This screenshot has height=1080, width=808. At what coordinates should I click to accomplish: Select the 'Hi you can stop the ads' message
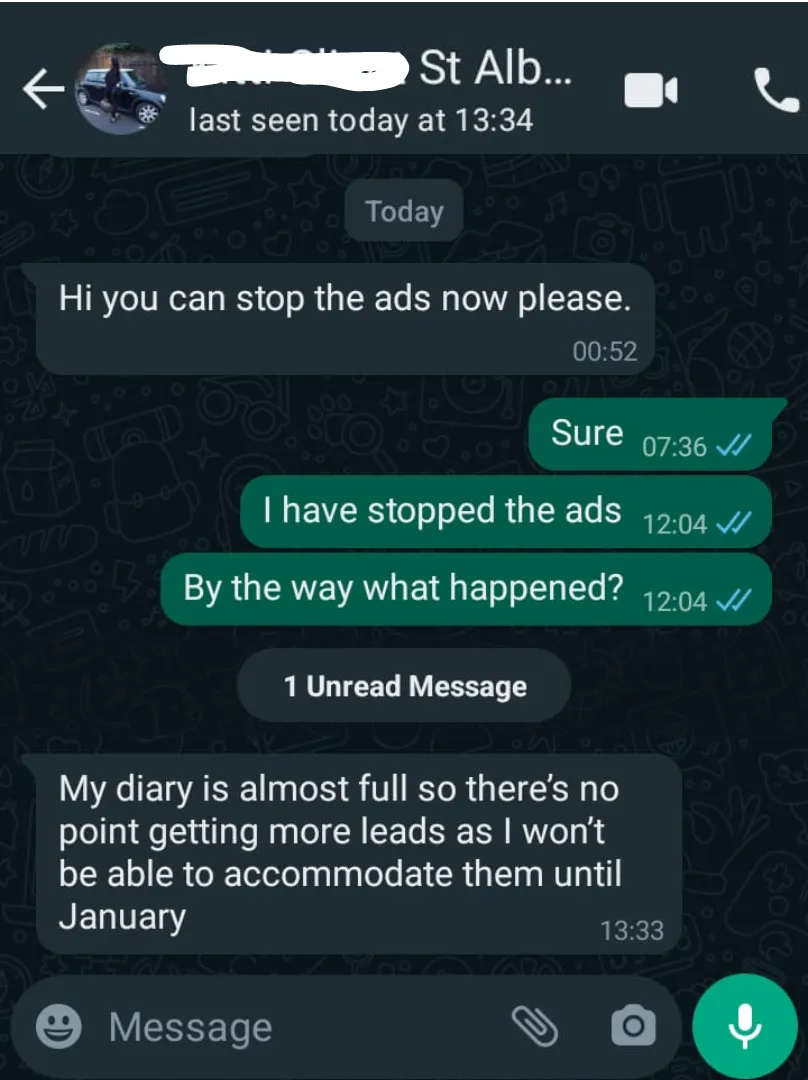pos(344,319)
